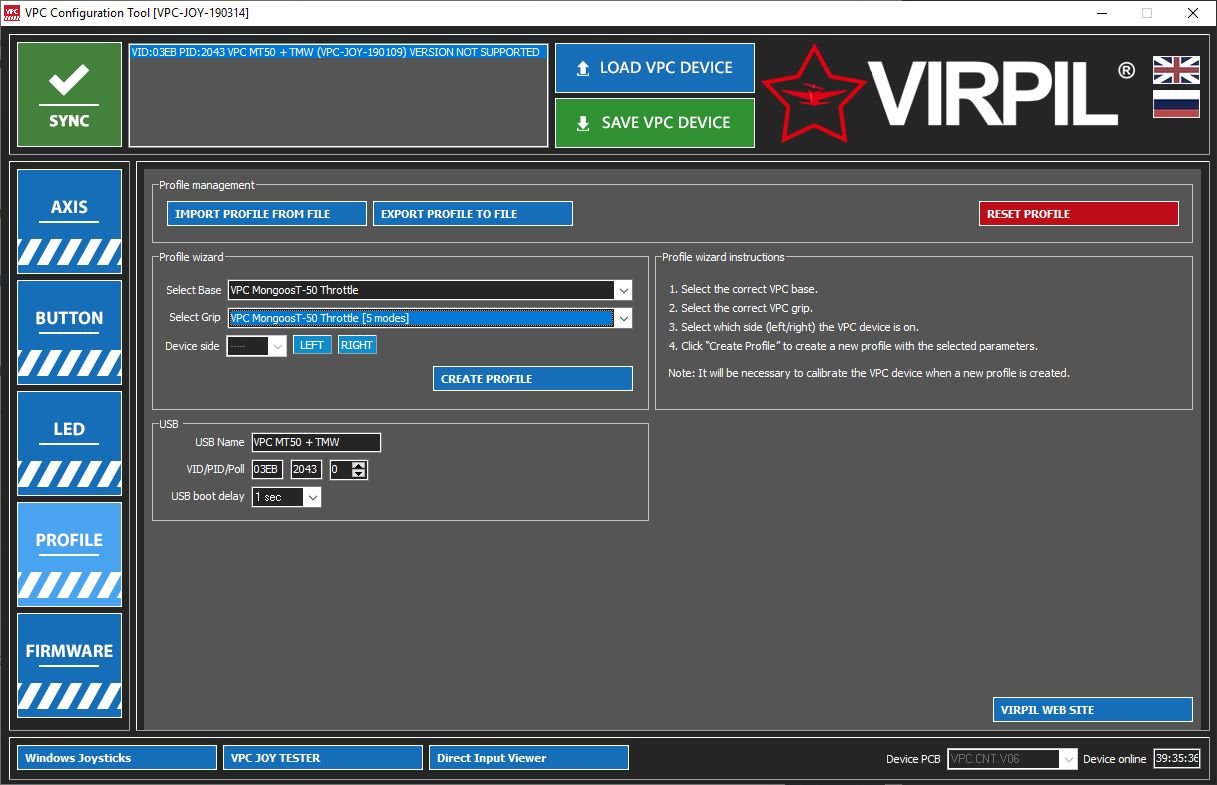Click CREATE PROFILE button
This screenshot has width=1217, height=785.
coord(533,379)
